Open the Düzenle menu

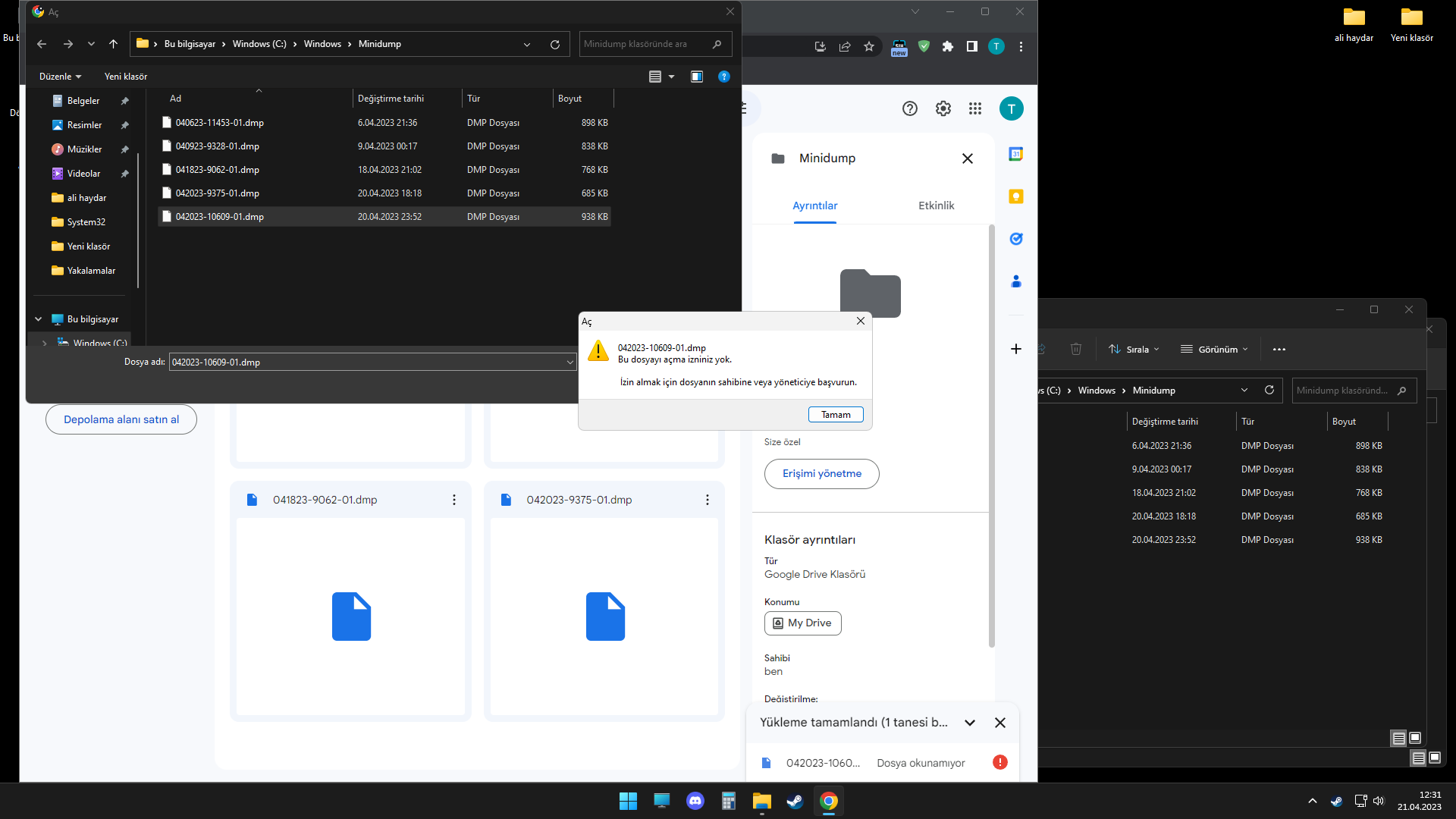pyautogui.click(x=60, y=77)
